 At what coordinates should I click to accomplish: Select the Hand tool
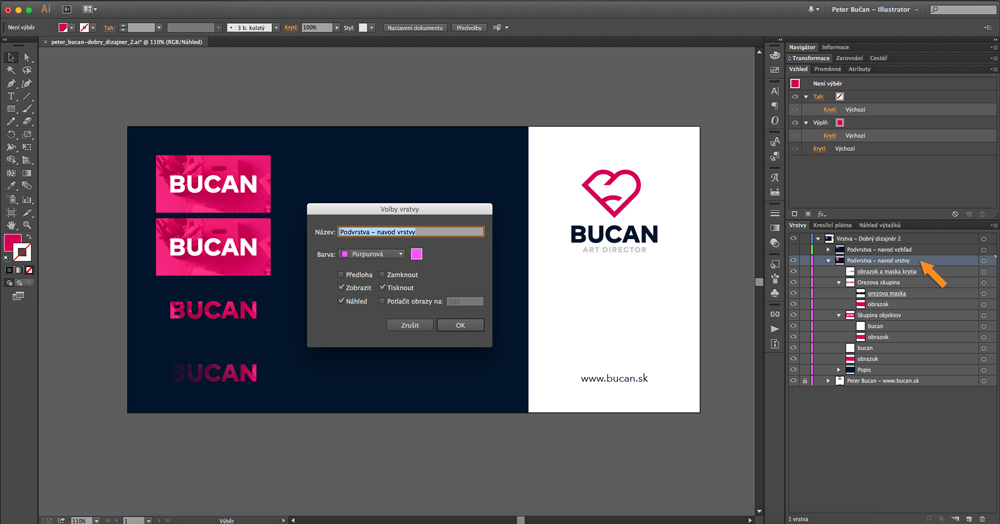pos(11,224)
